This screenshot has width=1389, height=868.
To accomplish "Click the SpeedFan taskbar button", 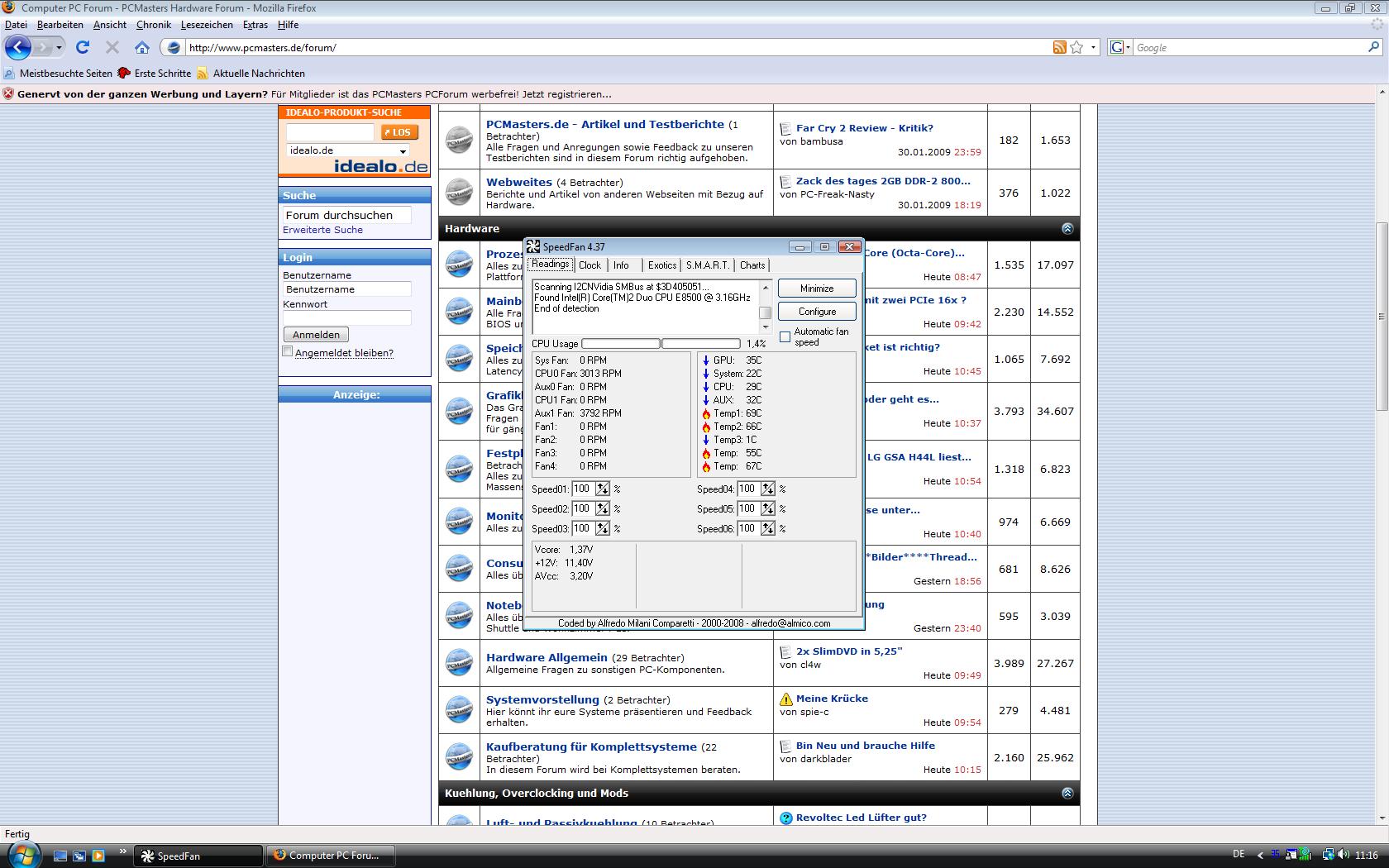I will coord(198,856).
